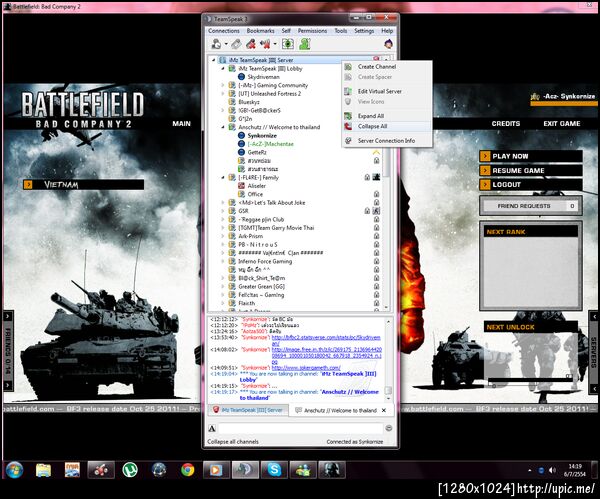Click the media player taskbar icon
Image resolution: width=600 pixels, height=499 pixels.
tap(216, 470)
